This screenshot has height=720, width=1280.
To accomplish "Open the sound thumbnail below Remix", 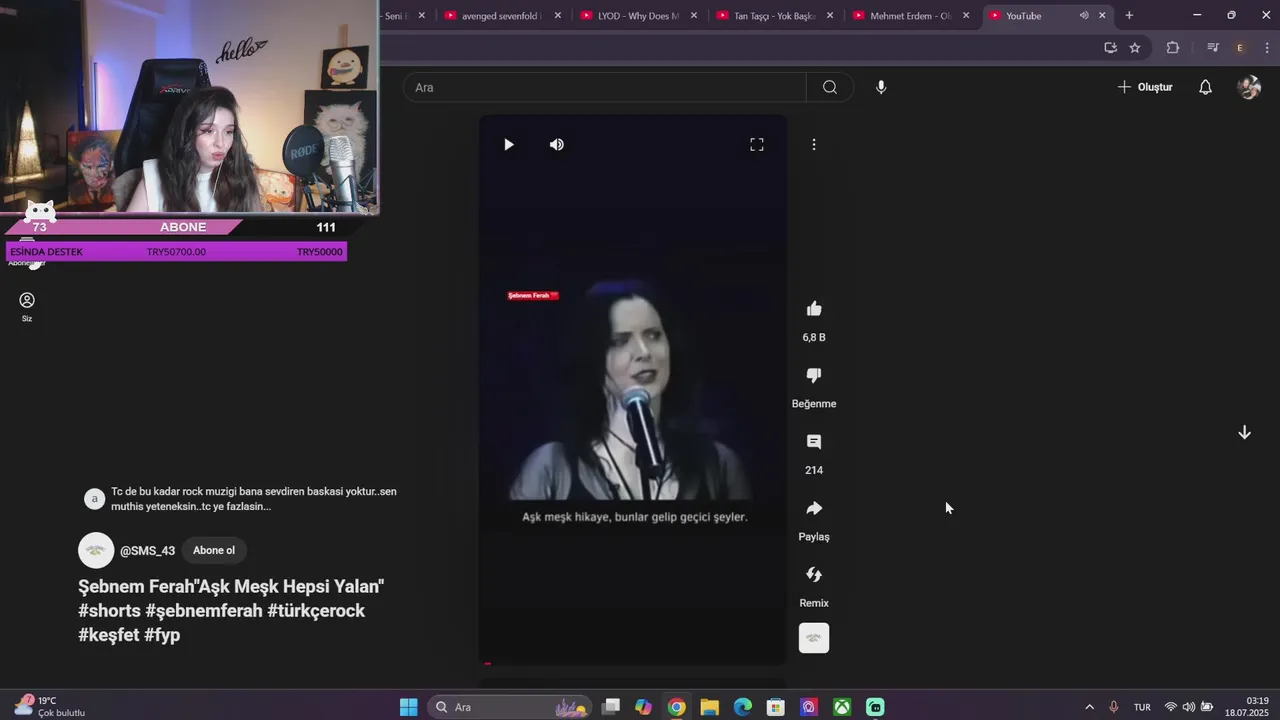I will point(814,638).
